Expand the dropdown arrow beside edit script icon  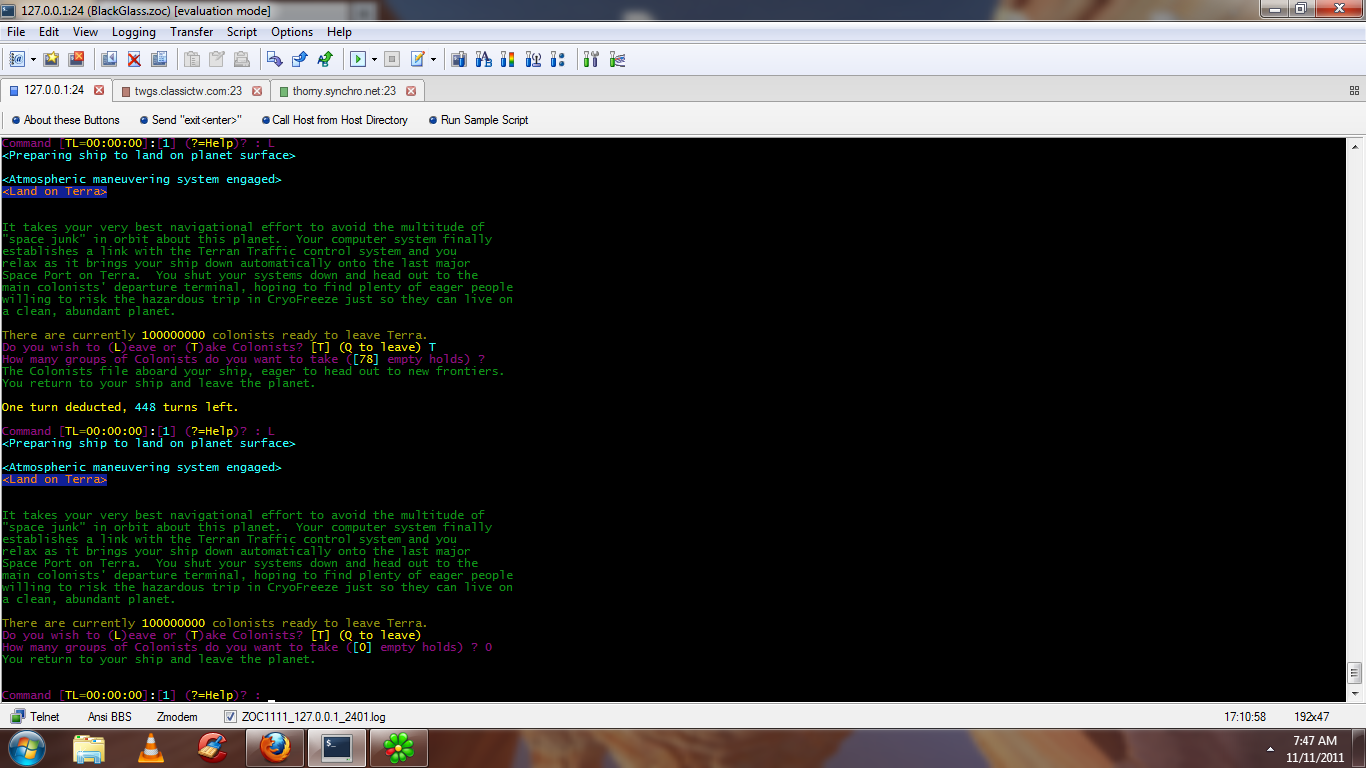click(x=433, y=59)
